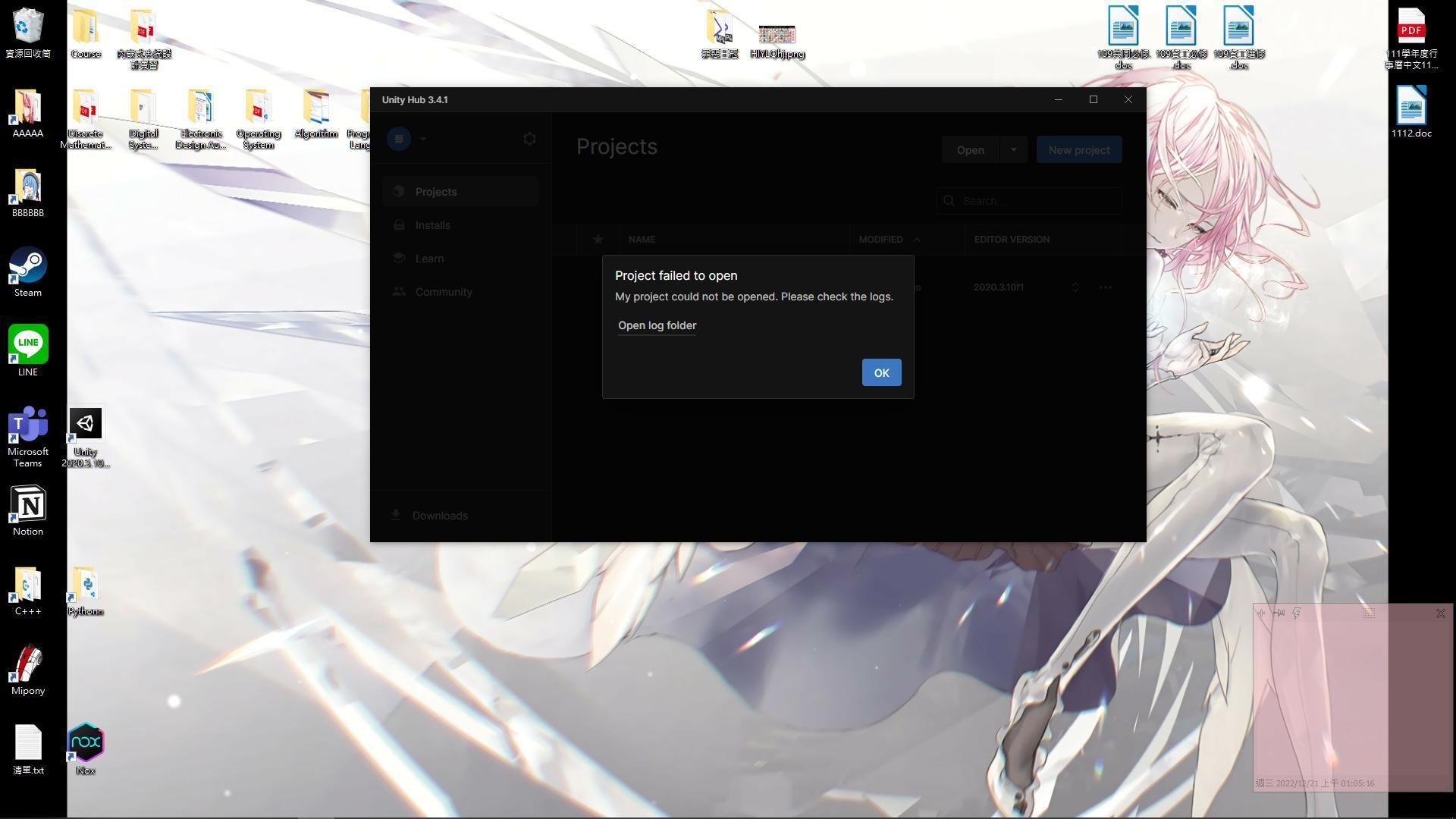Launch the Nox emulator icon
1456x819 pixels.
point(85,743)
